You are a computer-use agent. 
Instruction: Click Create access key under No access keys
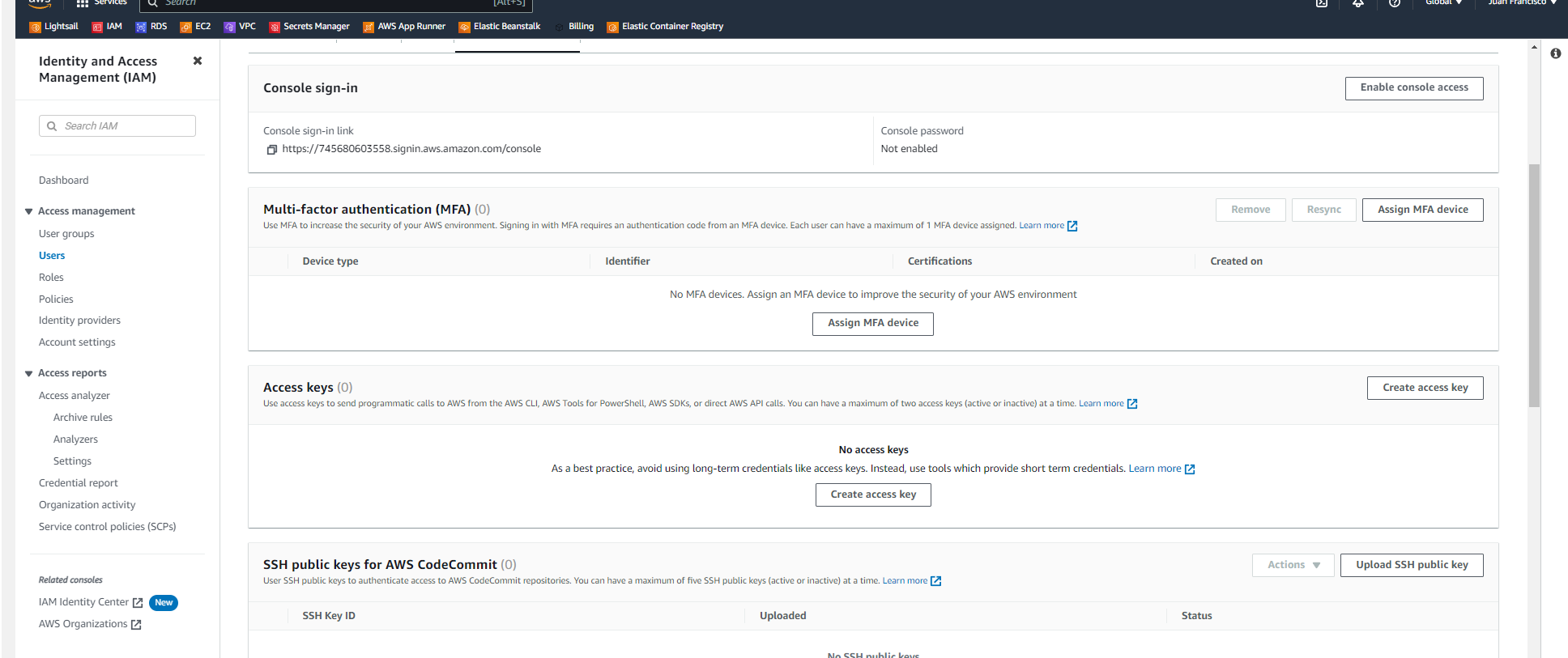coord(873,495)
